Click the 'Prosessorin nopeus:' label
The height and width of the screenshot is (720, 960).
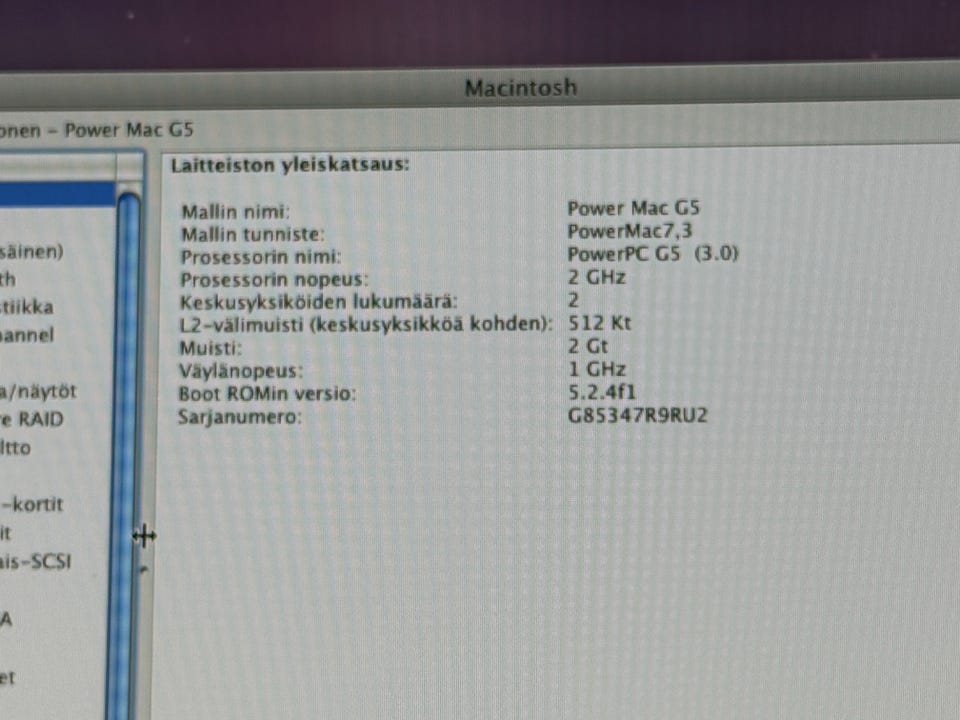point(274,279)
